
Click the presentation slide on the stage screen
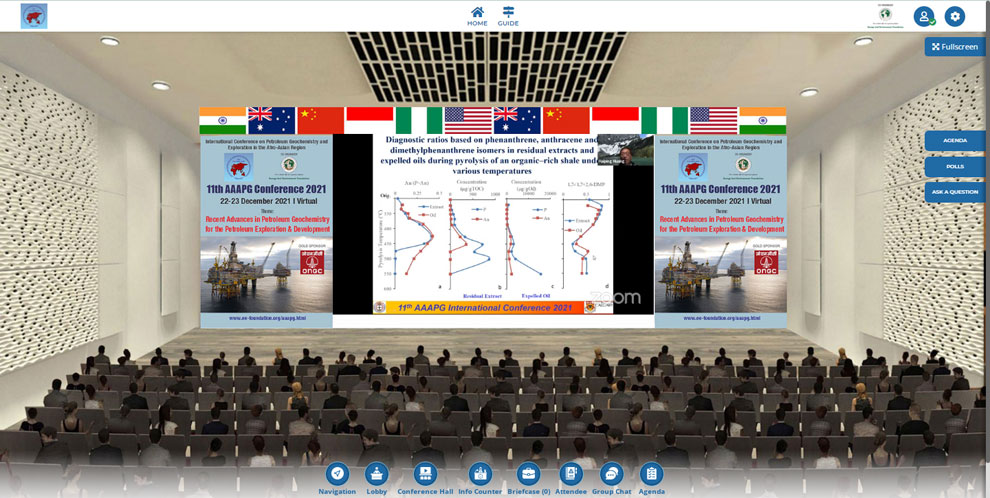493,224
